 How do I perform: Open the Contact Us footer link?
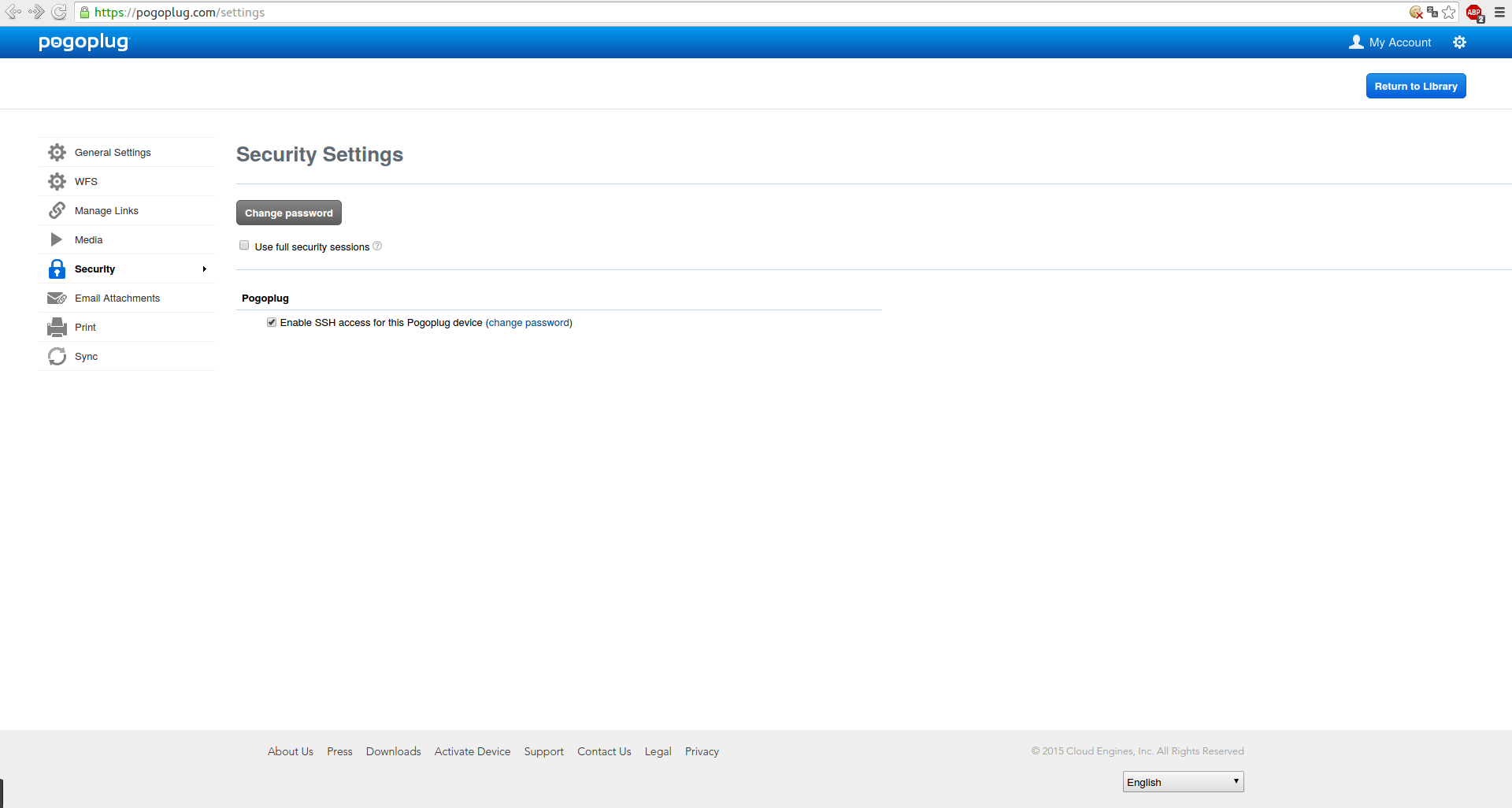pyautogui.click(x=604, y=751)
